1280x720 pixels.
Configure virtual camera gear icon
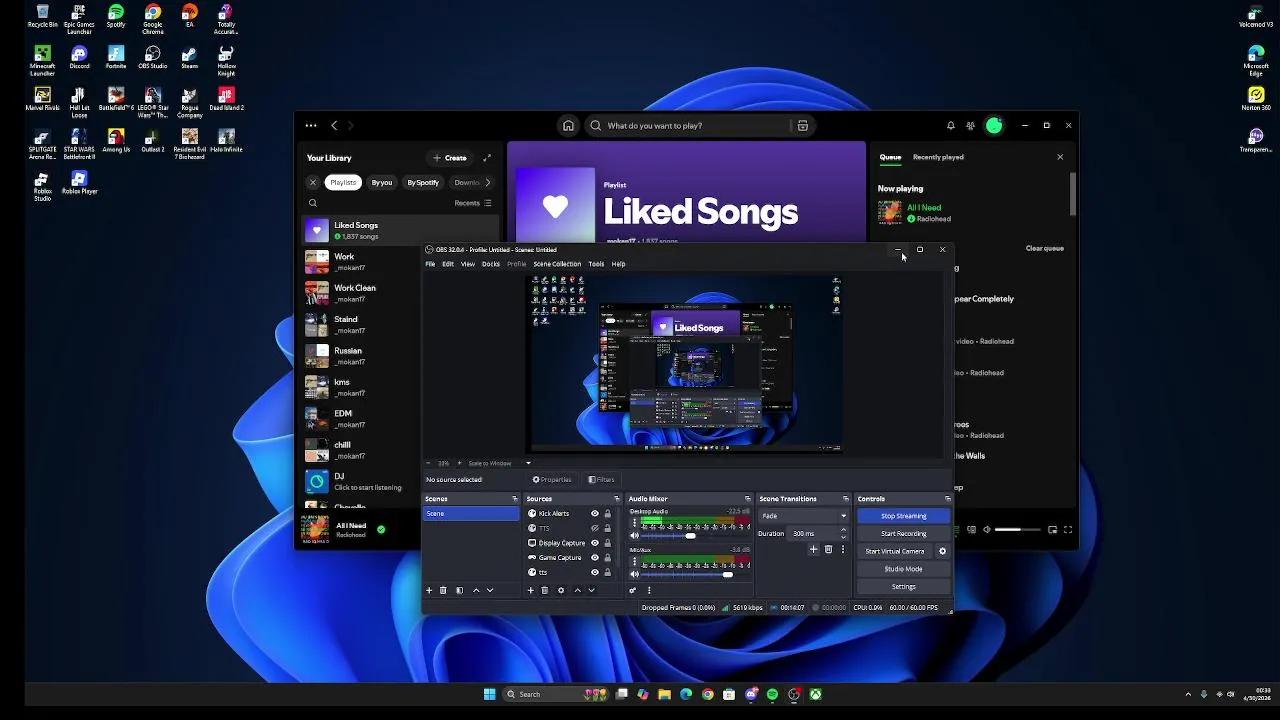click(x=942, y=551)
